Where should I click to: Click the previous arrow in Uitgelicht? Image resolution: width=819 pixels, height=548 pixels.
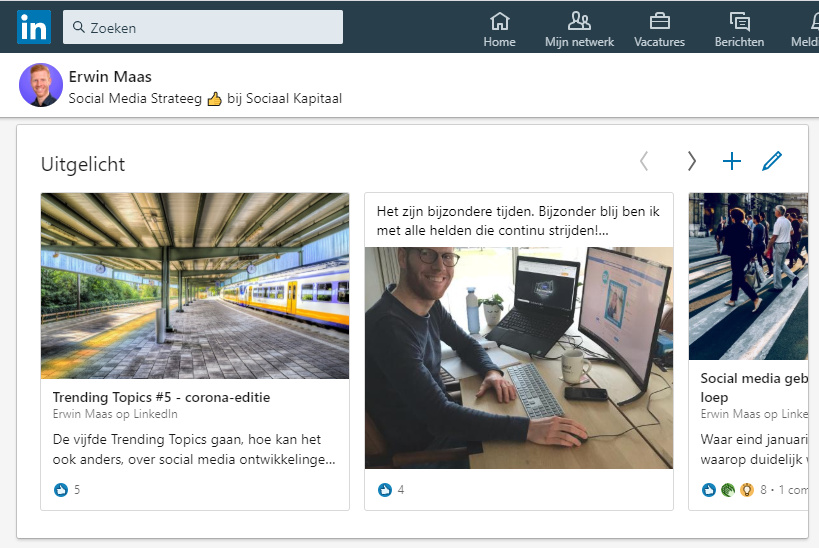tap(644, 161)
